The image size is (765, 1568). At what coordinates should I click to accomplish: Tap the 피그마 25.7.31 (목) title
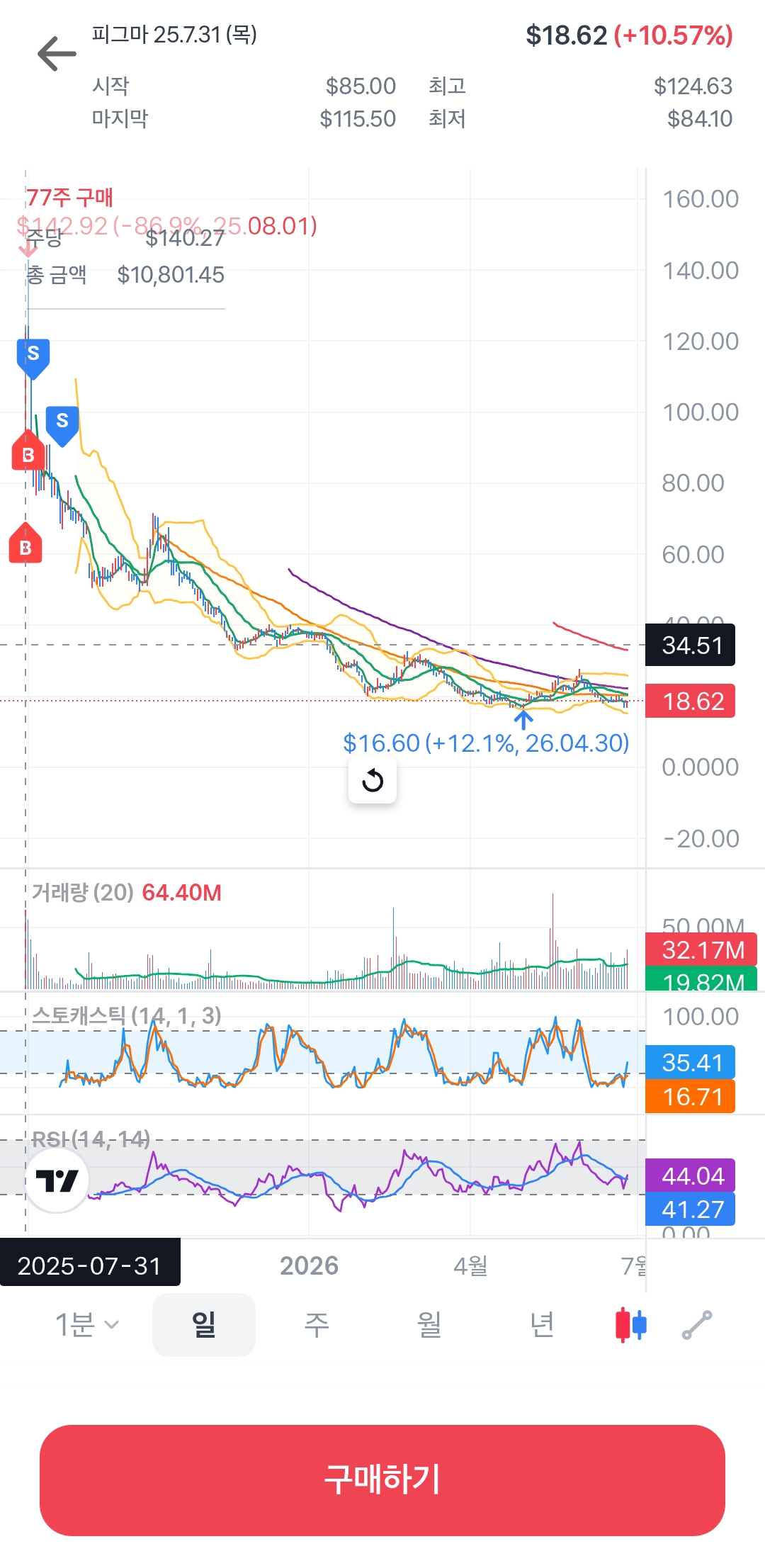click(174, 34)
